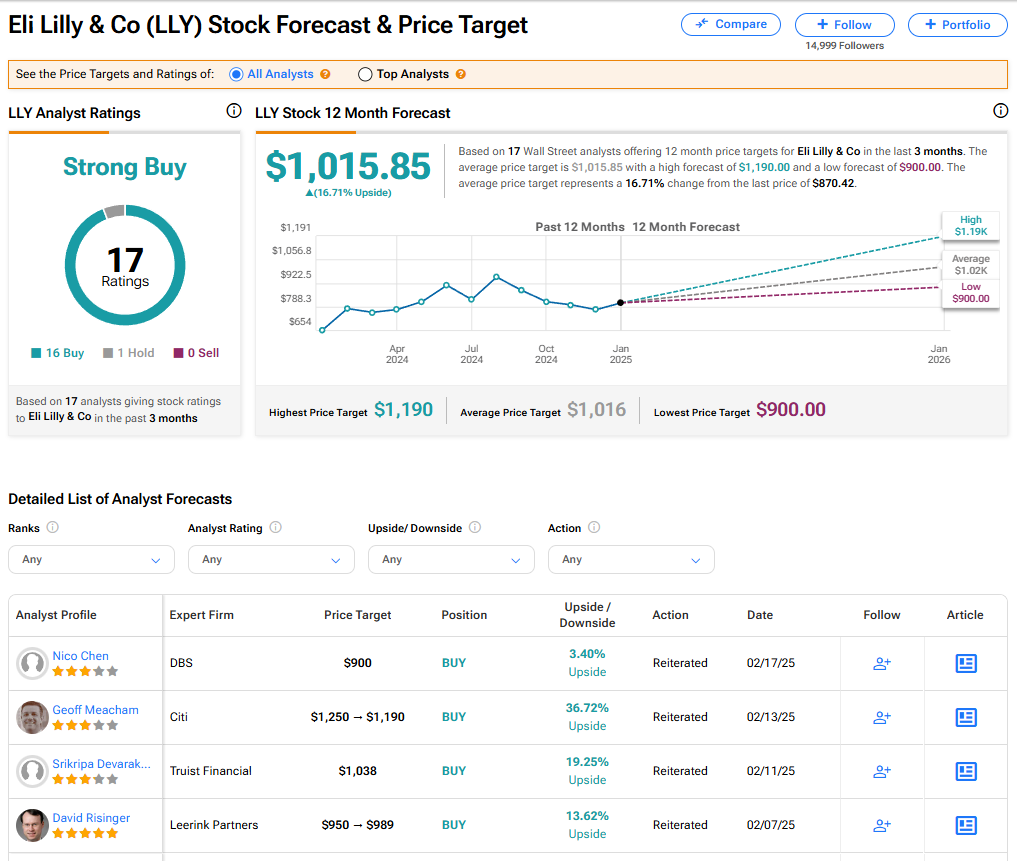This screenshot has height=861, width=1017.
Task: Click the Compare button
Action: coord(730,24)
